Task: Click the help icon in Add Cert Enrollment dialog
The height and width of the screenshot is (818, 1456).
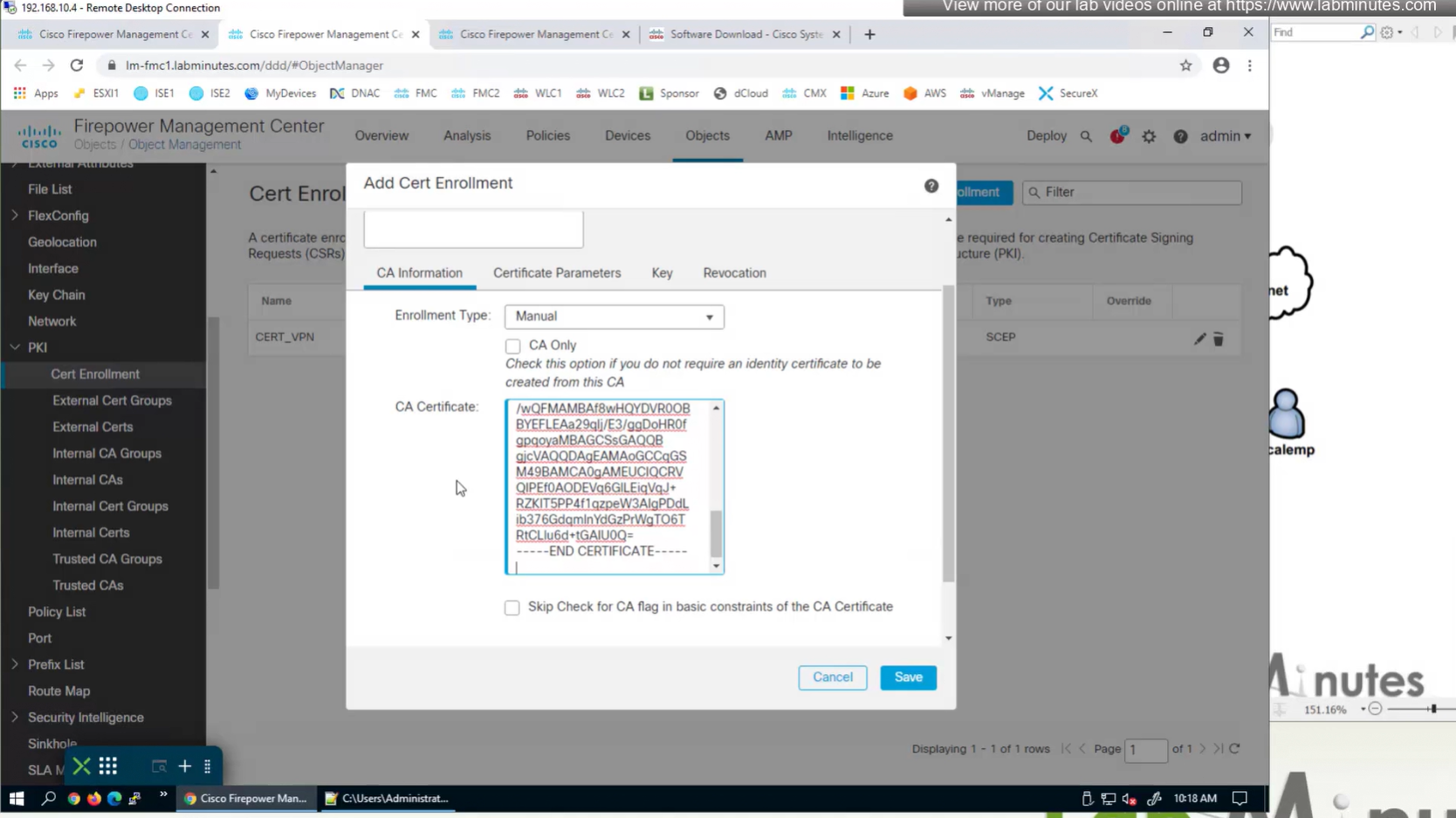Action: tap(931, 186)
